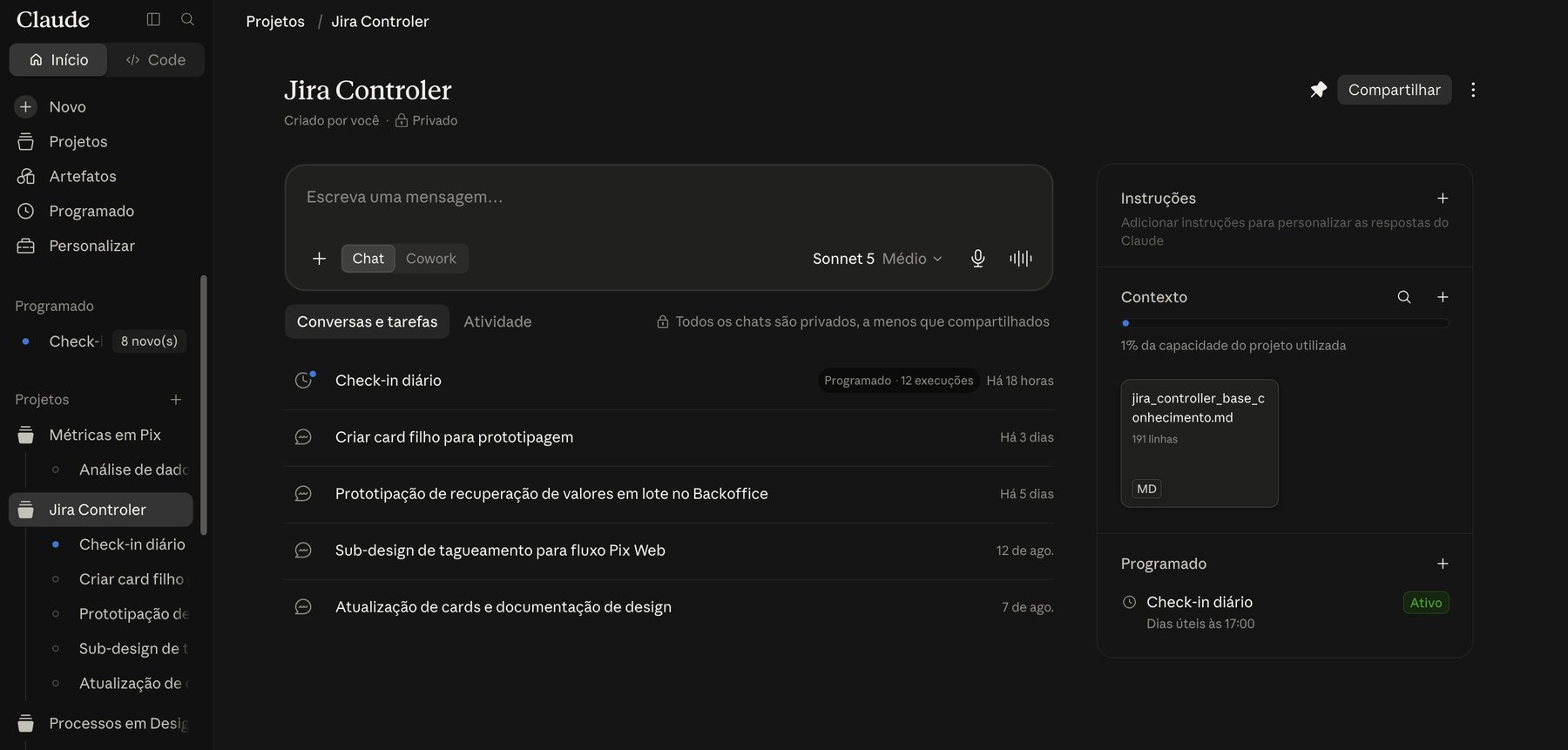The image size is (1568, 750).
Task: Click the MD file type badge
Action: pos(1146,490)
